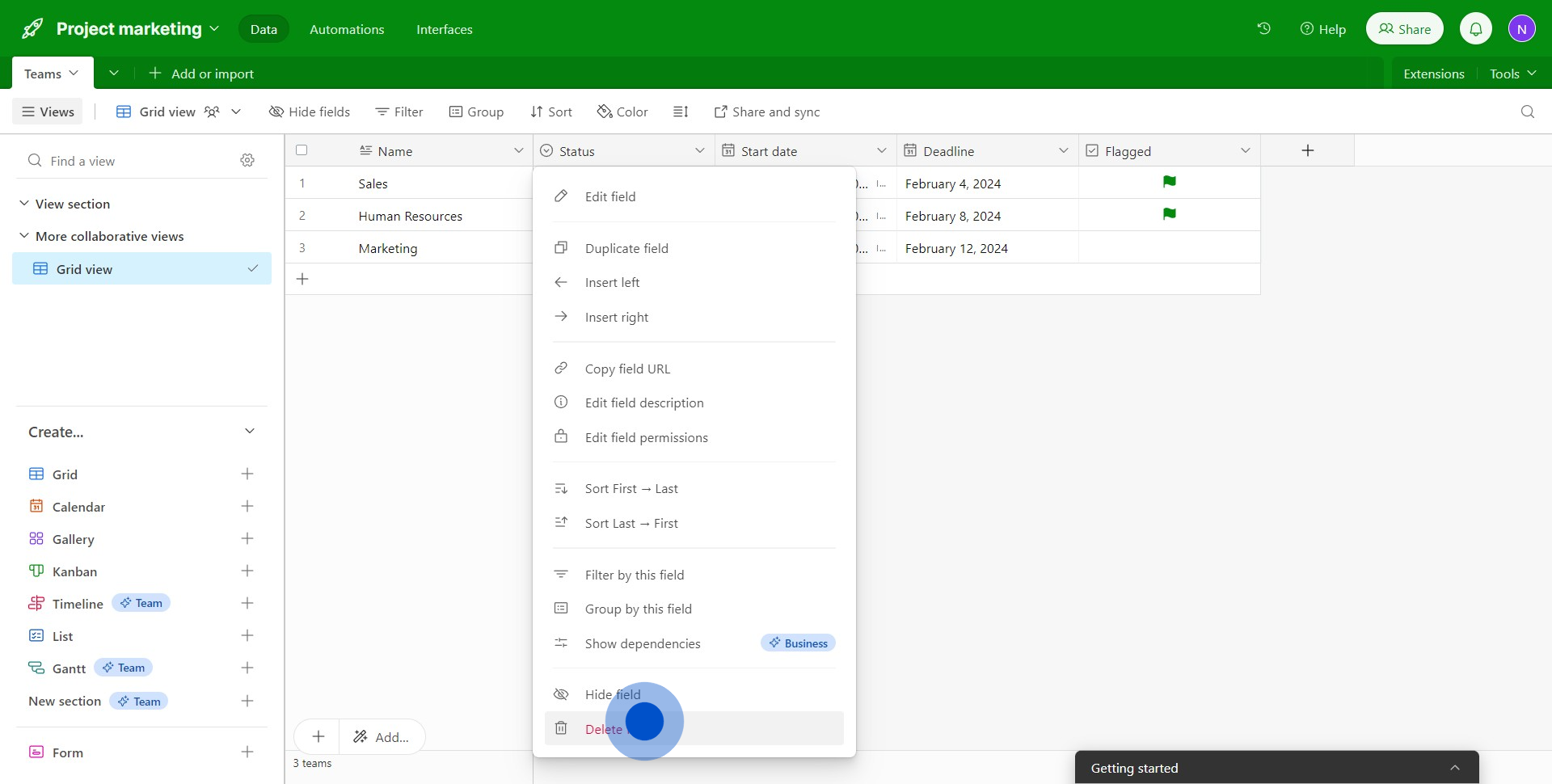The width and height of the screenshot is (1552, 784).
Task: Open the Project marketing base dropdown
Action: [214, 29]
